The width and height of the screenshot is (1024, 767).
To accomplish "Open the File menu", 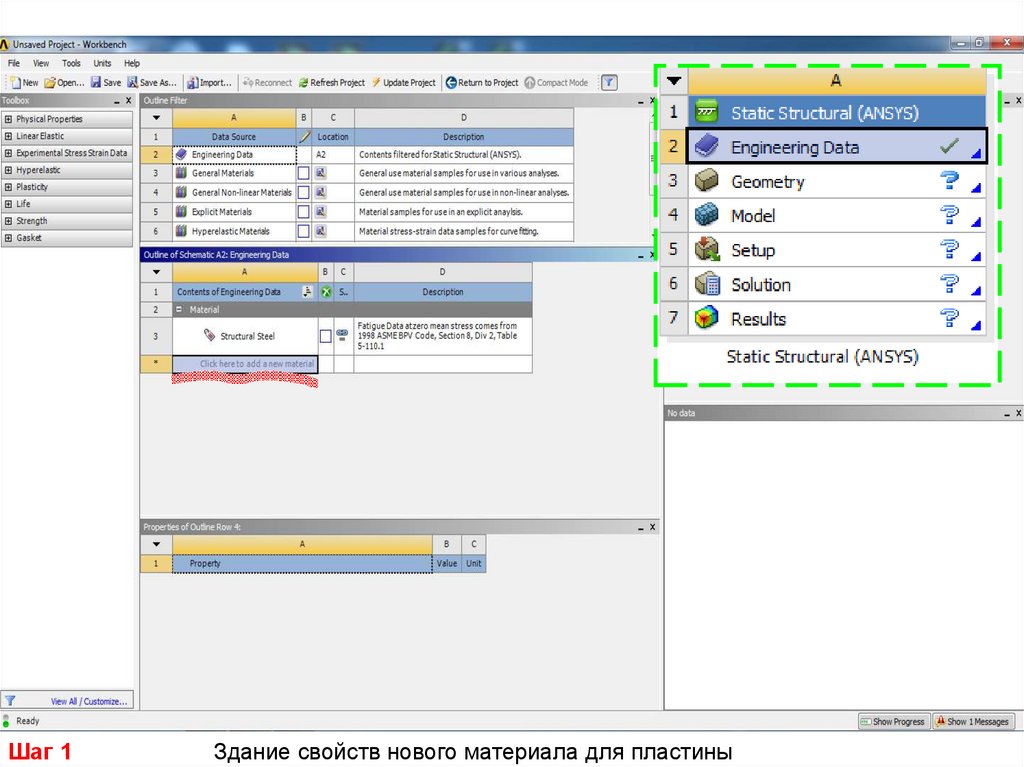I will (x=14, y=63).
